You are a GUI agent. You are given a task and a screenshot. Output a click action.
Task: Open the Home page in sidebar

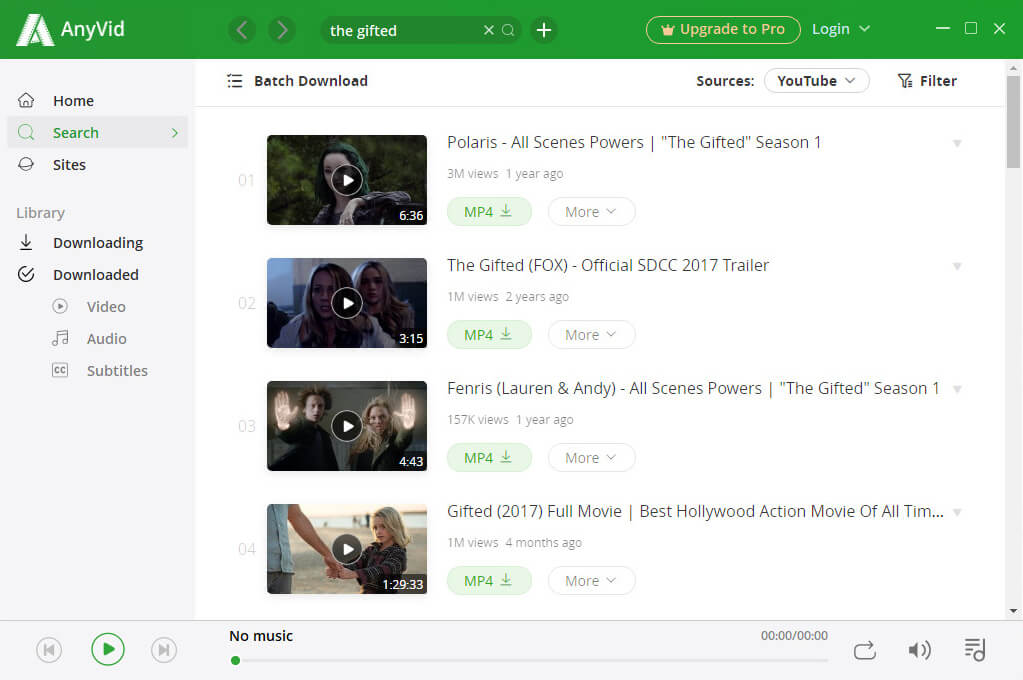click(73, 100)
